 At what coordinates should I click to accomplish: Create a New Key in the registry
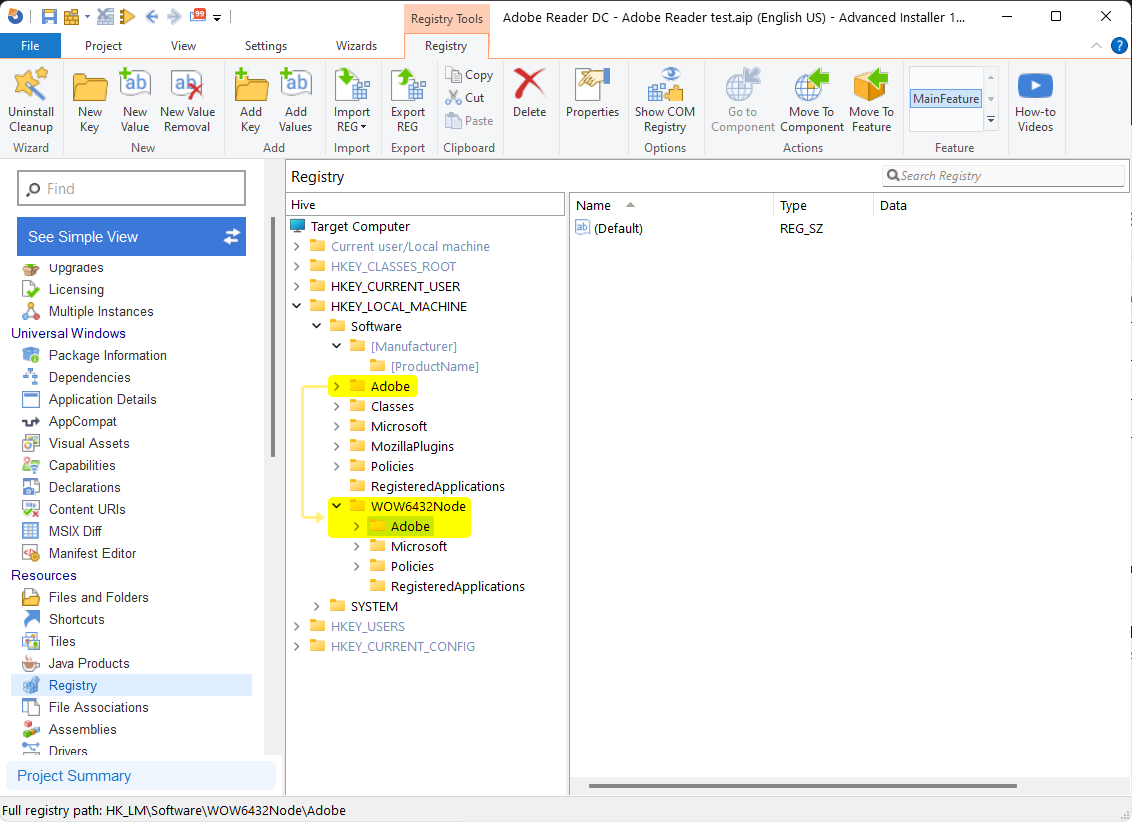[90, 100]
